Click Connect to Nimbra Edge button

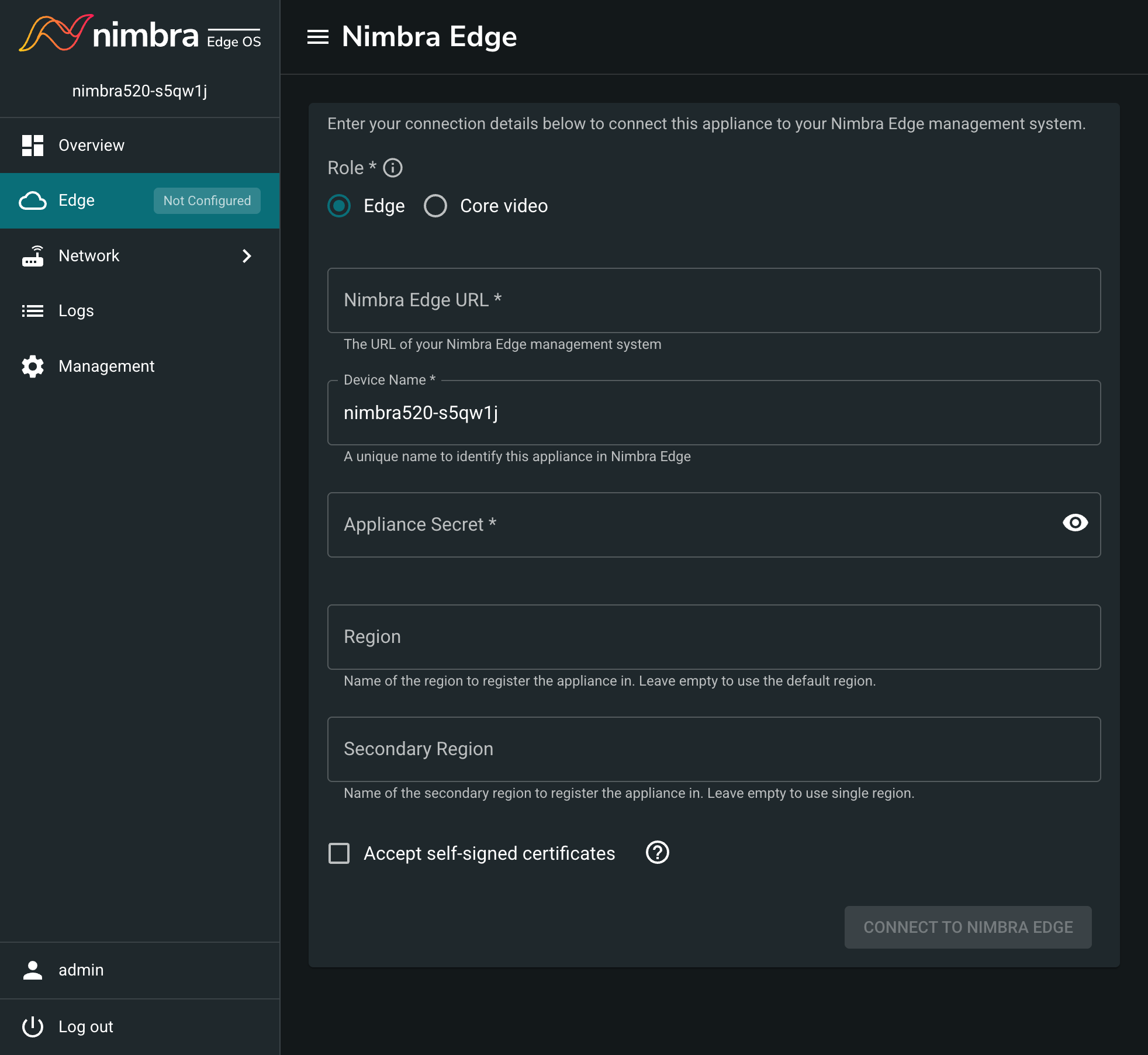tap(968, 928)
